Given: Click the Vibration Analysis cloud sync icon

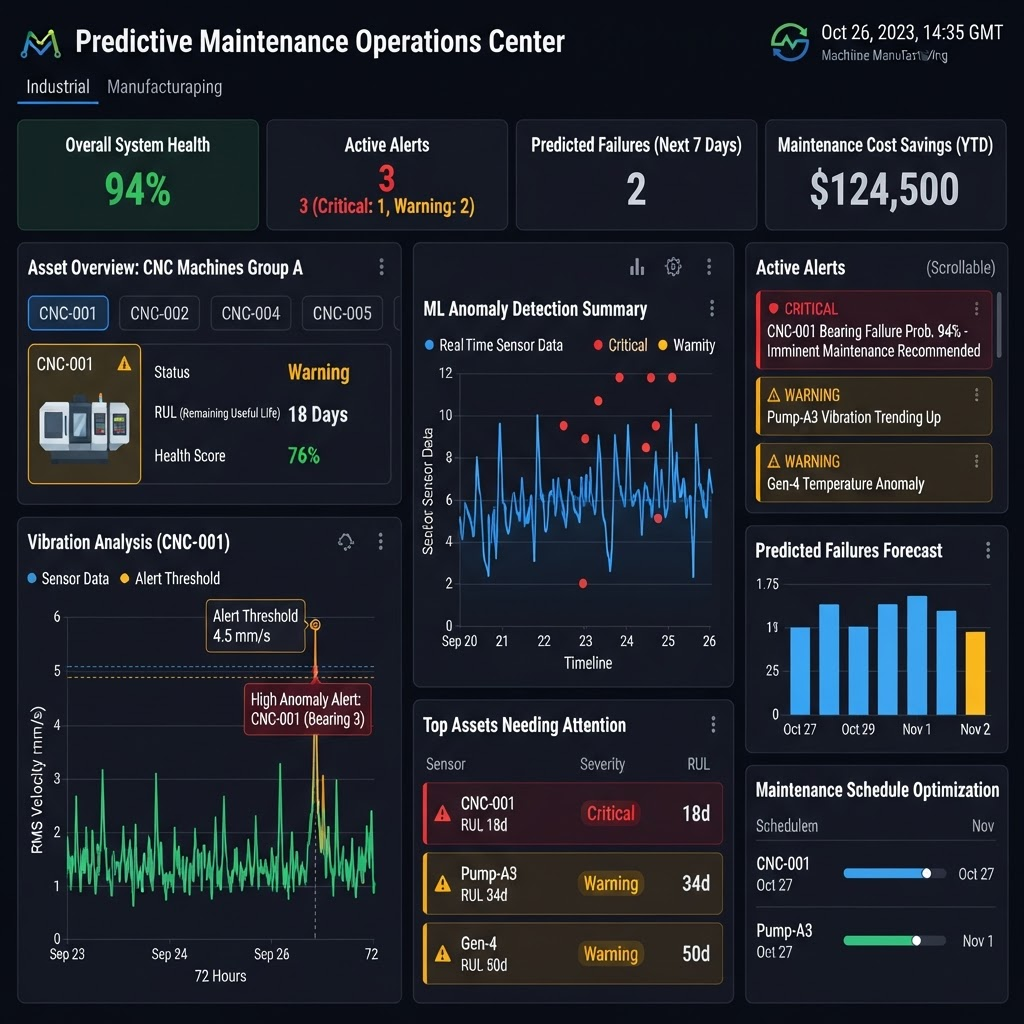Looking at the screenshot, I should 345,541.
